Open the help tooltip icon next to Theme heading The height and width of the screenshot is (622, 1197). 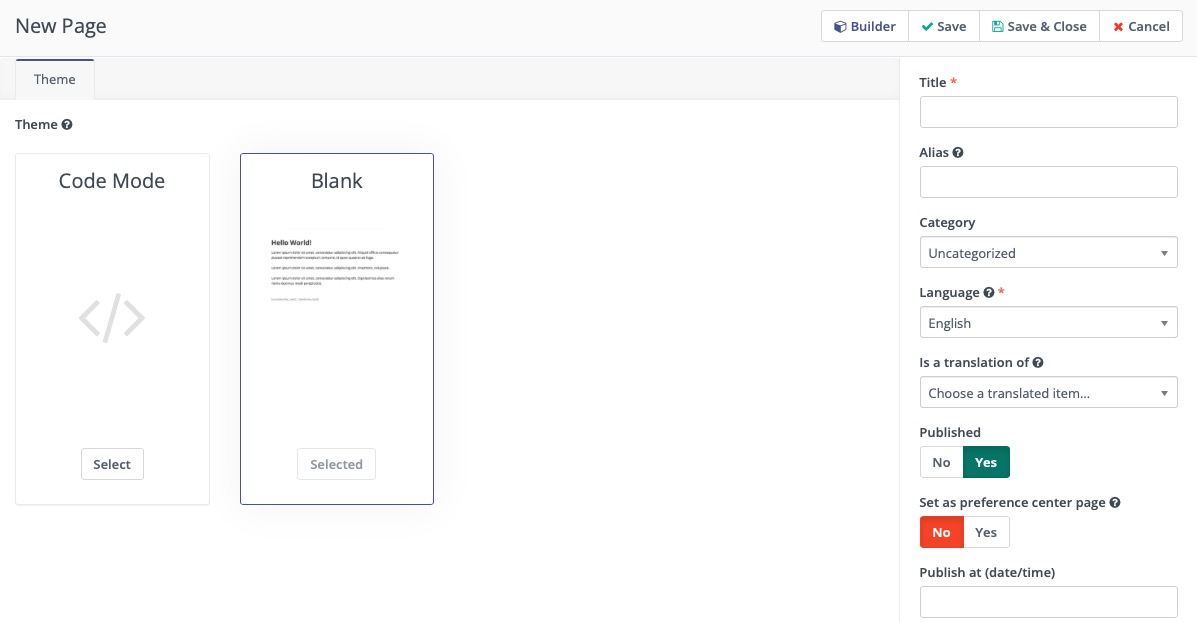pos(66,124)
